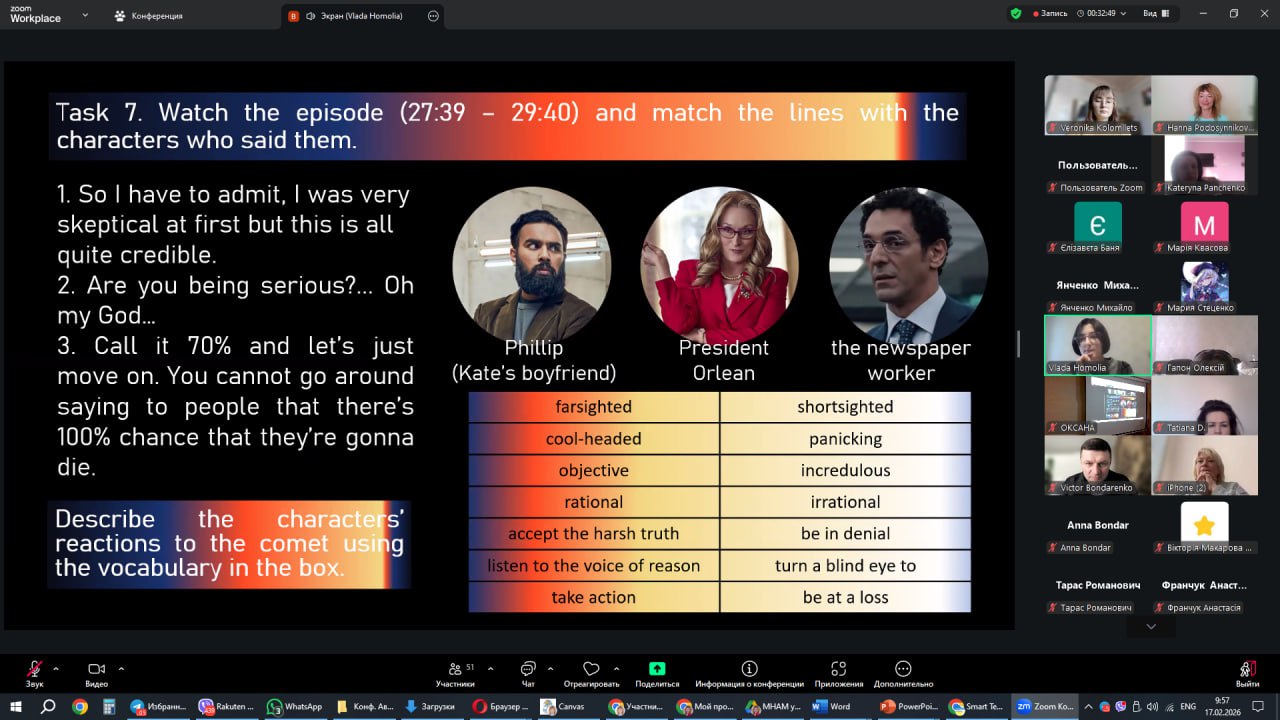The image size is (1280, 720).
Task: Open shared screen options ellipsis menu
Action: (433, 16)
